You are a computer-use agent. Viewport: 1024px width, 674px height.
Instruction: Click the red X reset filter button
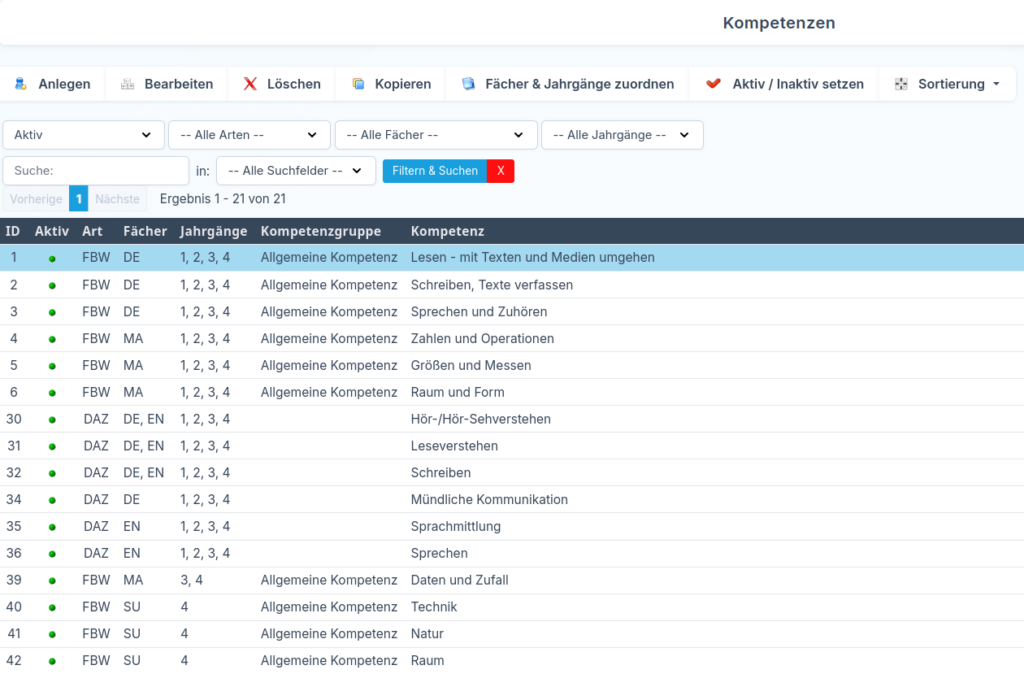pyautogui.click(x=500, y=171)
